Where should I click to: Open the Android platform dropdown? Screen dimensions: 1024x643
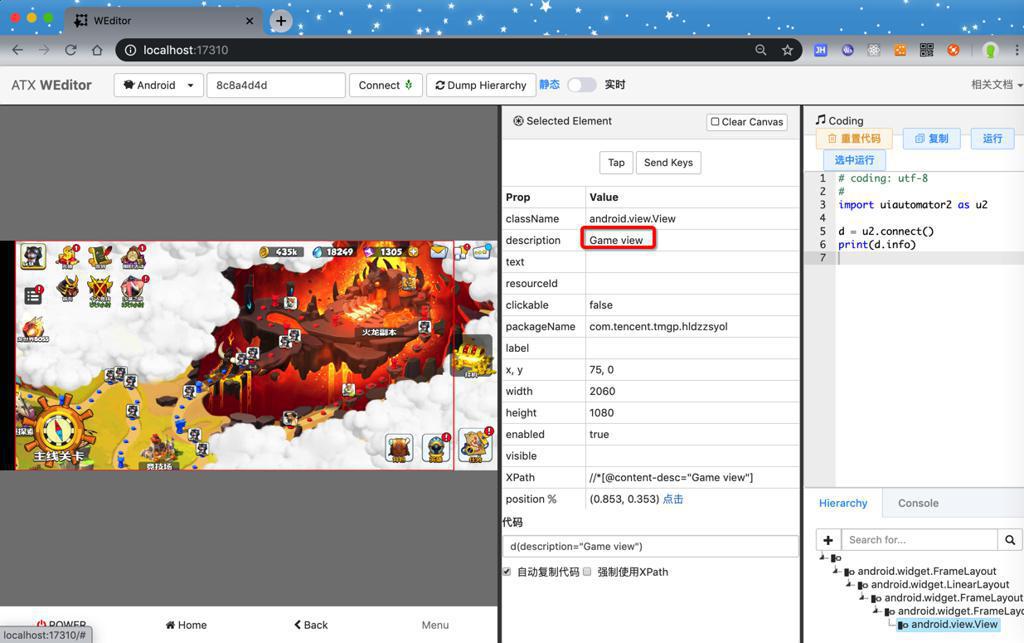point(159,86)
